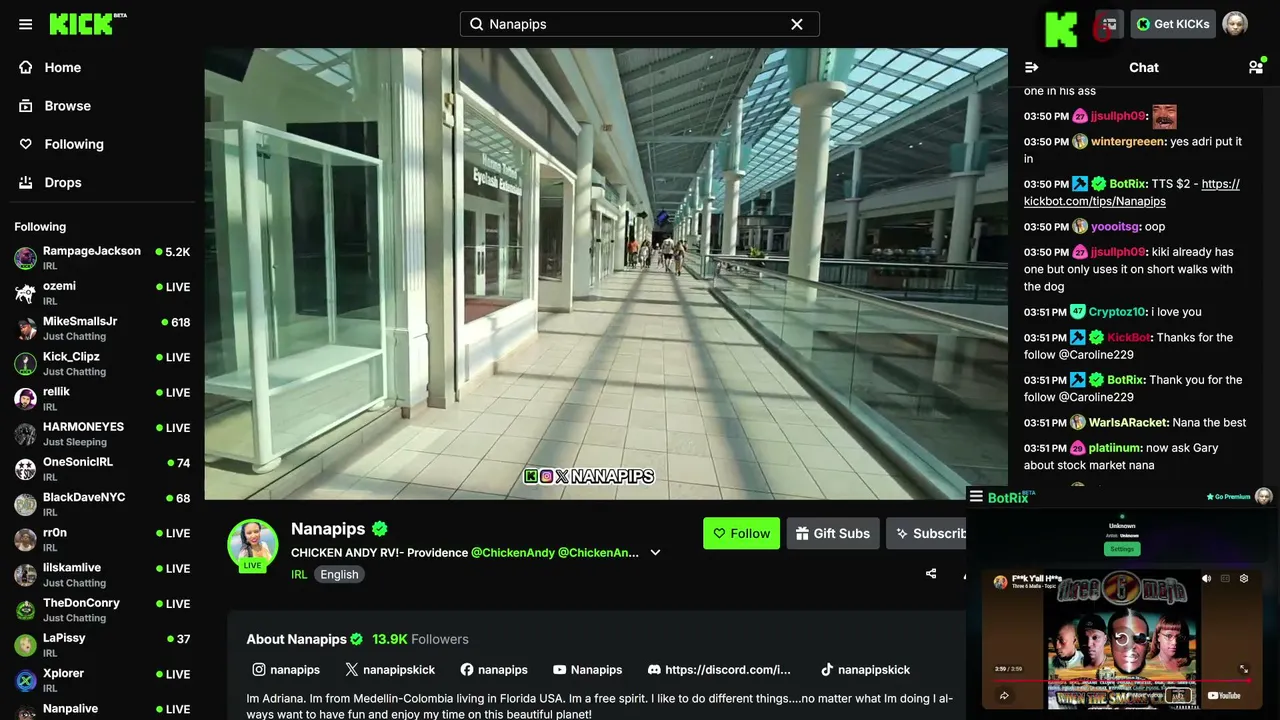Open the user profile avatar in top bar
This screenshot has height=720, width=1280.
click(1235, 24)
